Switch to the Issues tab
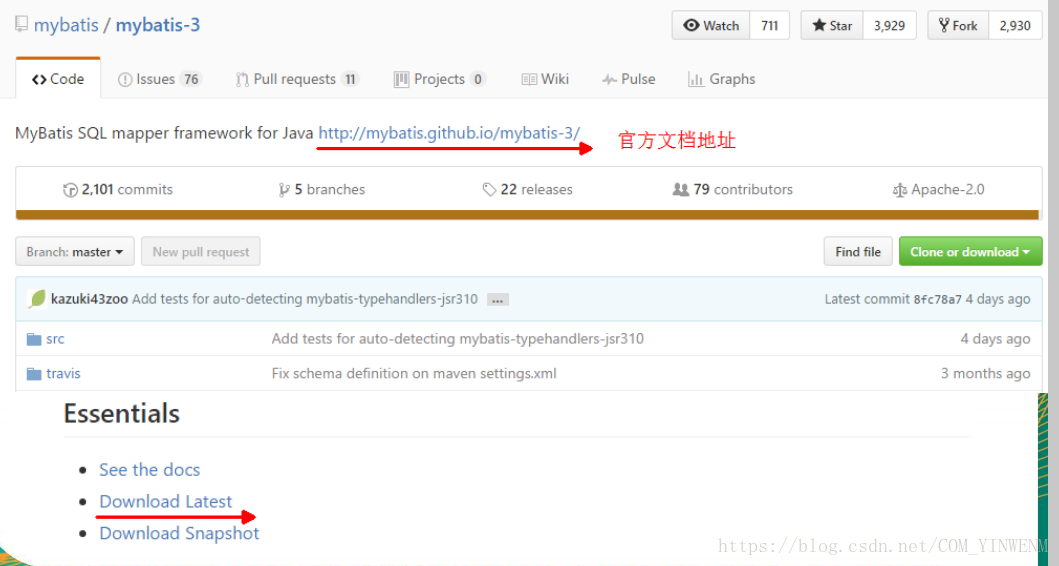Viewport: 1059px width, 566px height. pyautogui.click(x=159, y=79)
